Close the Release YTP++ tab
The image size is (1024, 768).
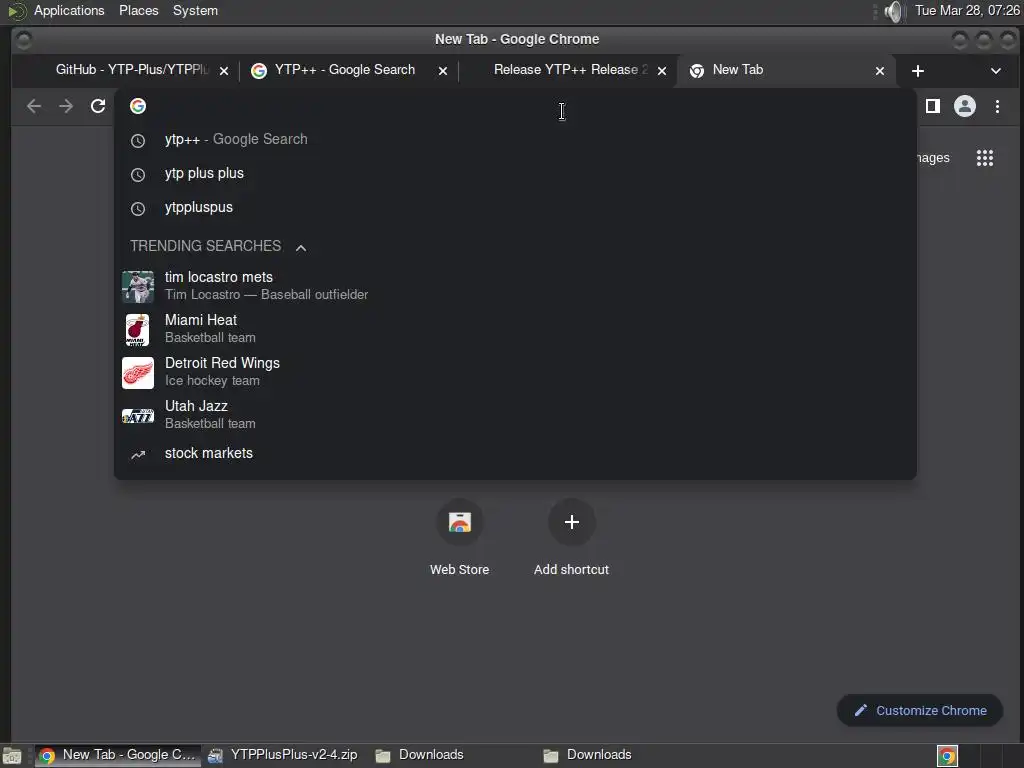(662, 71)
